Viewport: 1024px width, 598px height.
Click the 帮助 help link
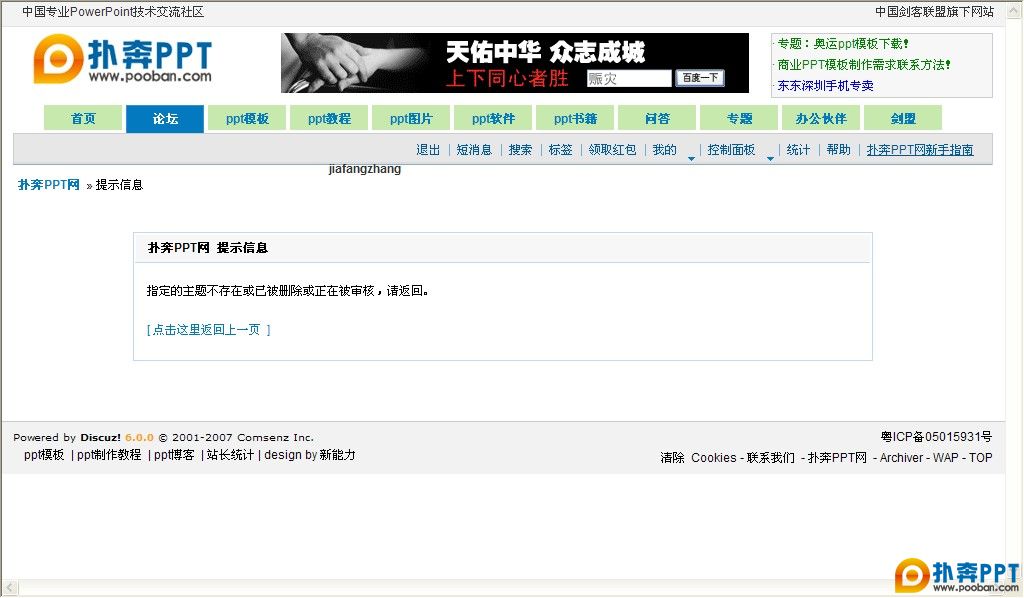click(839, 150)
